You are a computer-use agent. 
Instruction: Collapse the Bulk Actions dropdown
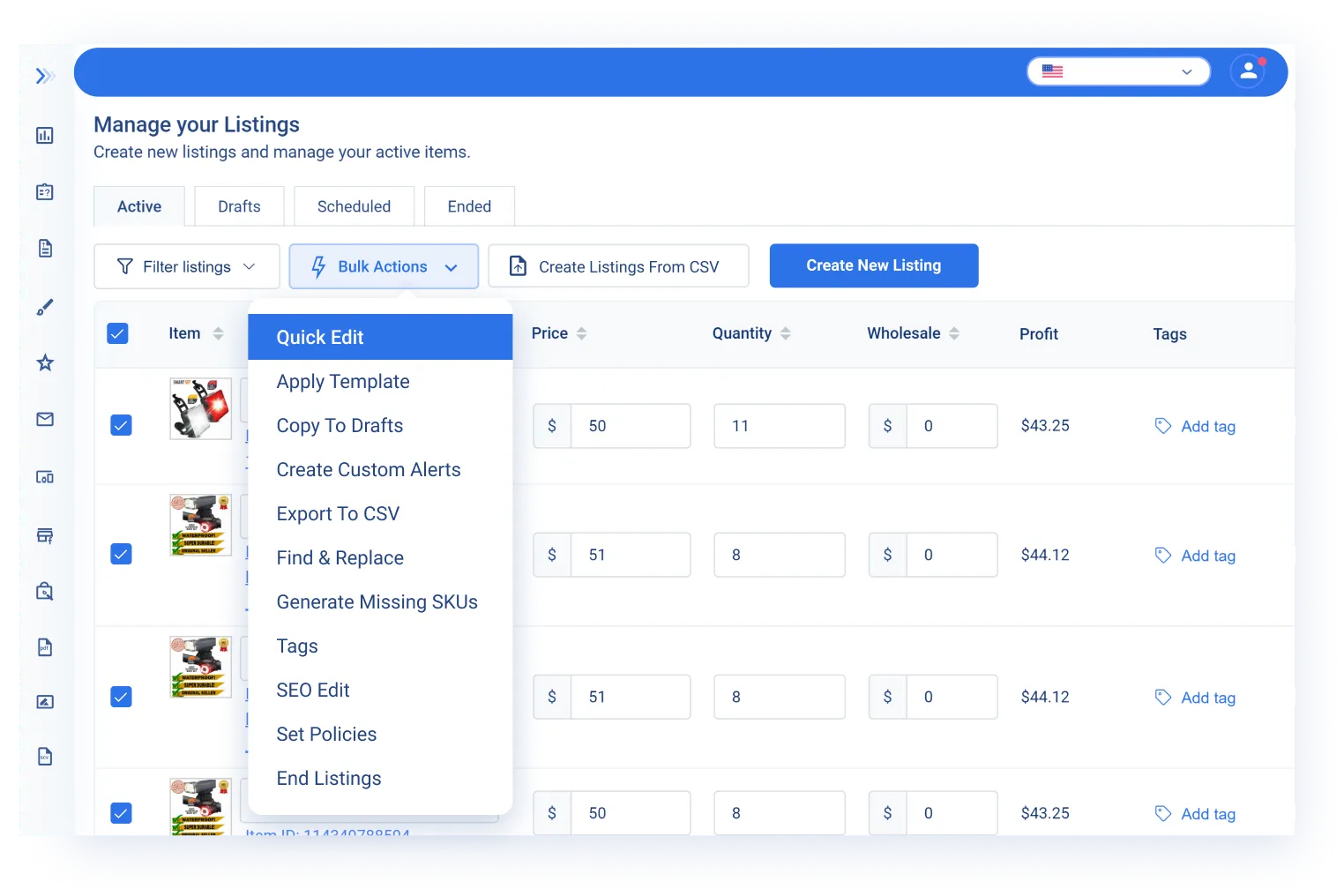point(384,266)
